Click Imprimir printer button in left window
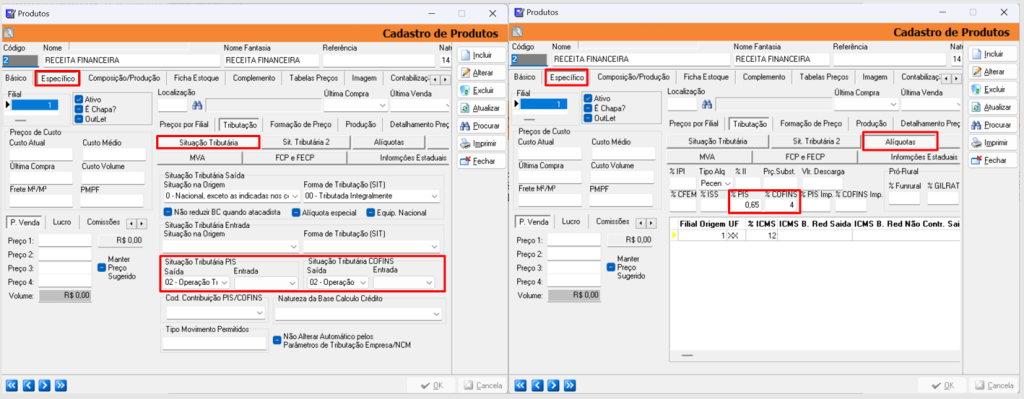The height and width of the screenshot is (399, 1024). click(481, 143)
